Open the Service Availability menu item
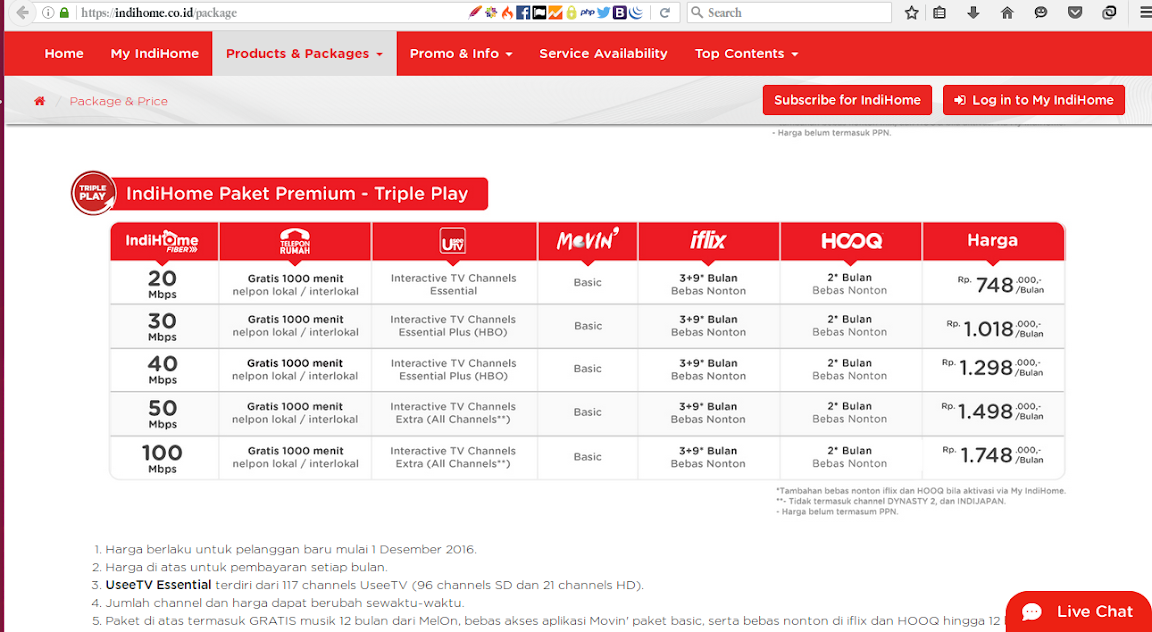The height and width of the screenshot is (632, 1152). tap(603, 54)
